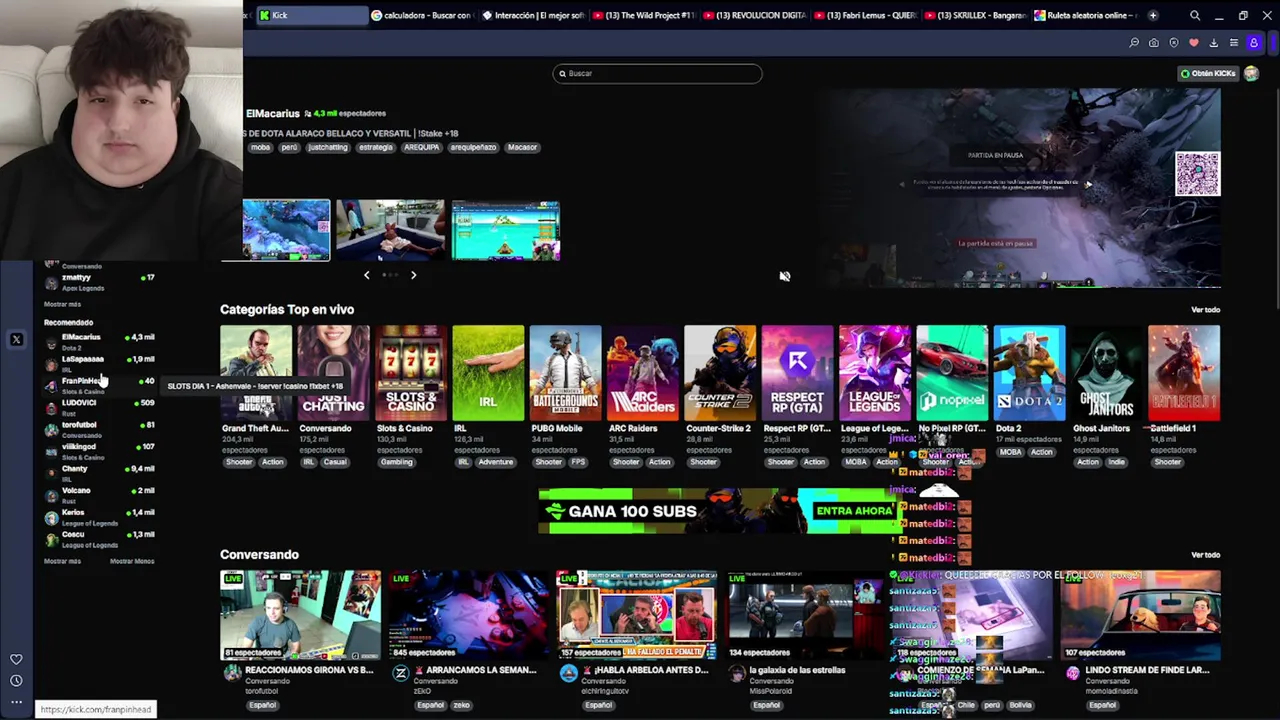Open Volcano in the recommended sidebar
The height and width of the screenshot is (720, 1280).
pos(99,495)
